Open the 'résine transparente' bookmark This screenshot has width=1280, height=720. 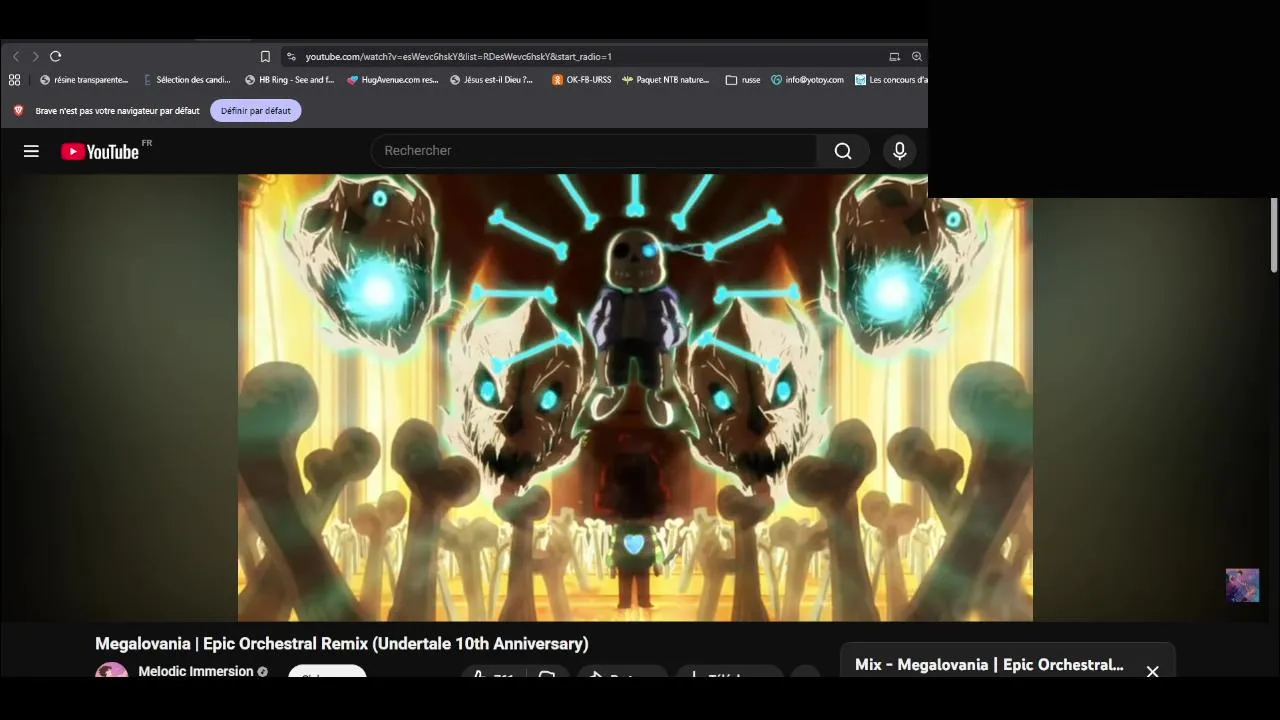[x=84, y=80]
